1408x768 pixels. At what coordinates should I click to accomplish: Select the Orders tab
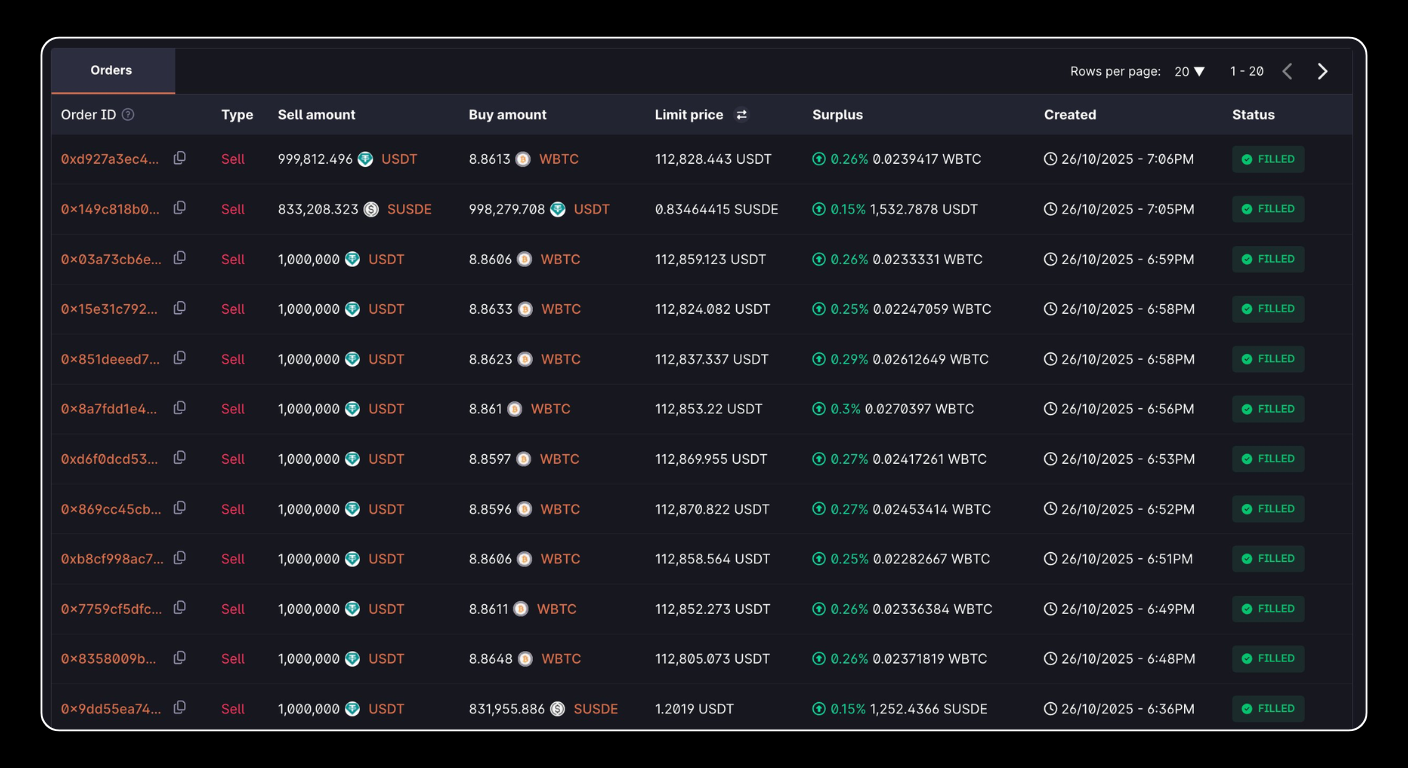tap(111, 70)
